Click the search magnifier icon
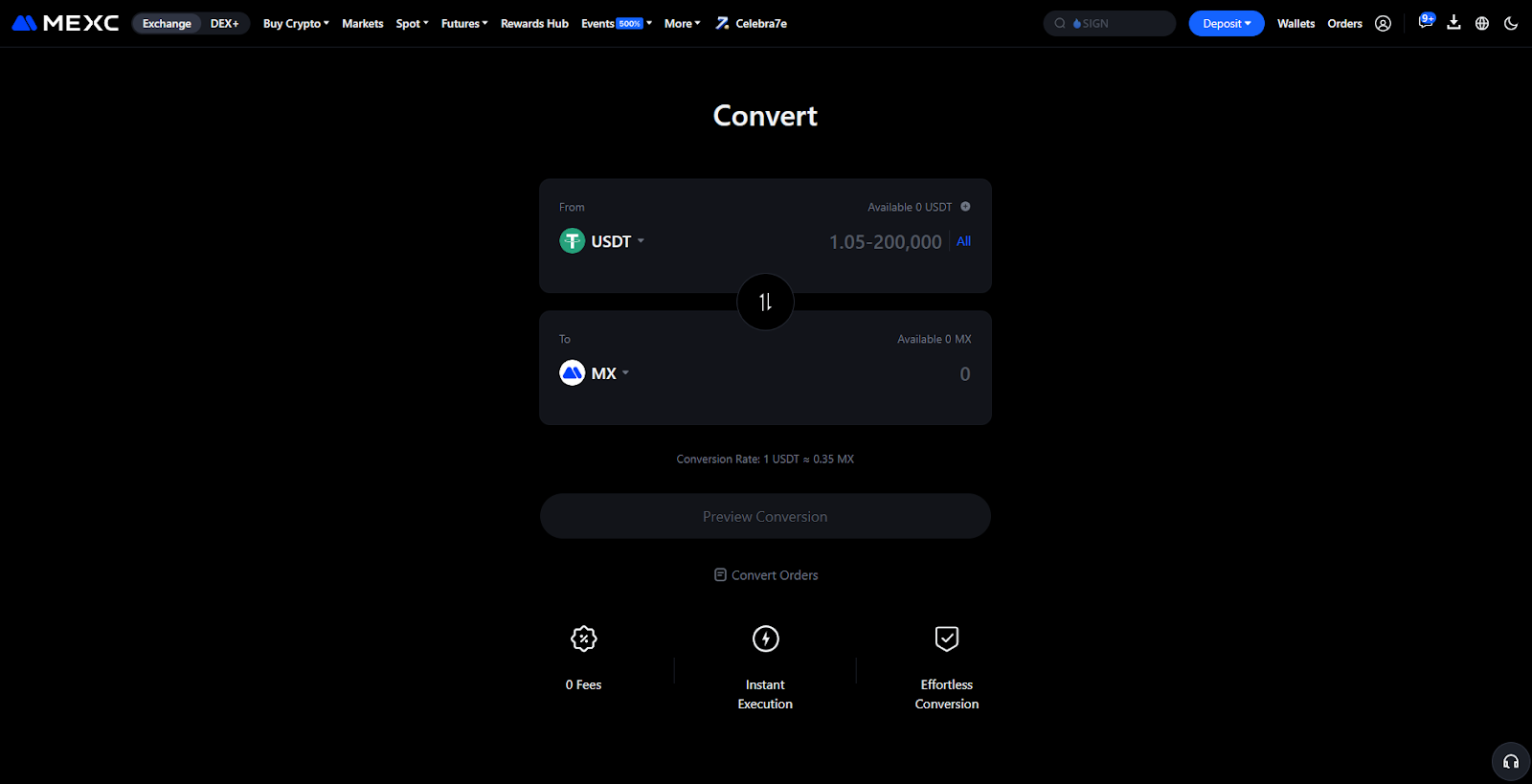The width and height of the screenshot is (1532, 784). (x=1060, y=23)
